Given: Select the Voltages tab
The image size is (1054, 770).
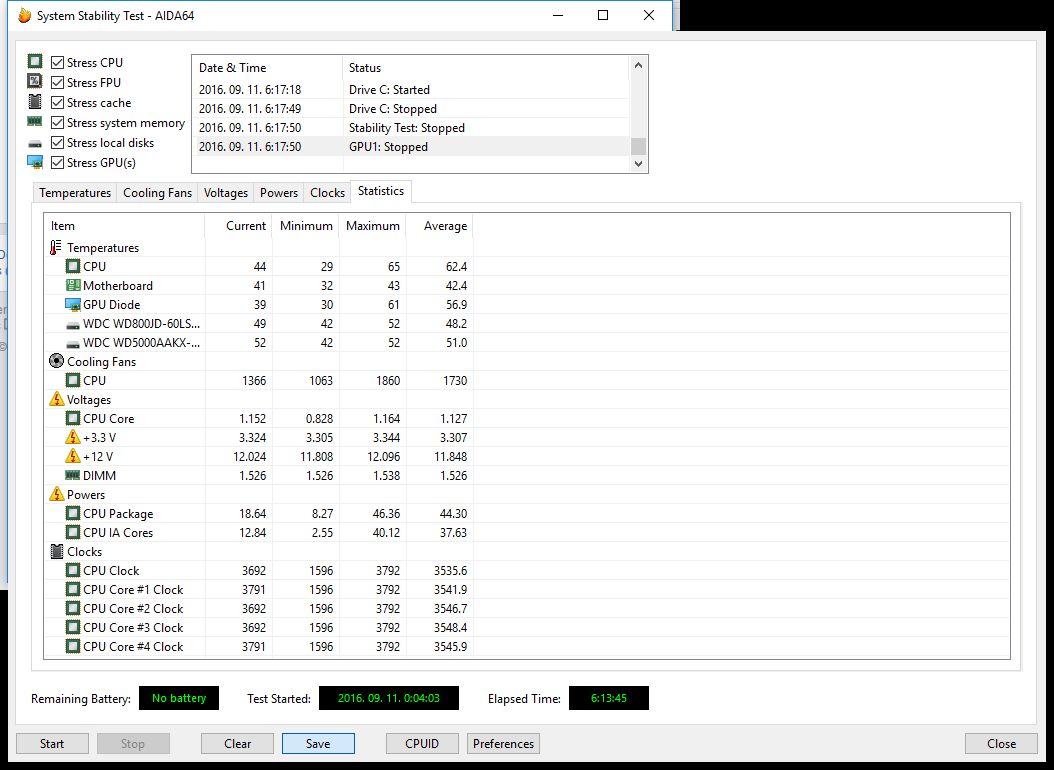Looking at the screenshot, I should (x=226, y=193).
